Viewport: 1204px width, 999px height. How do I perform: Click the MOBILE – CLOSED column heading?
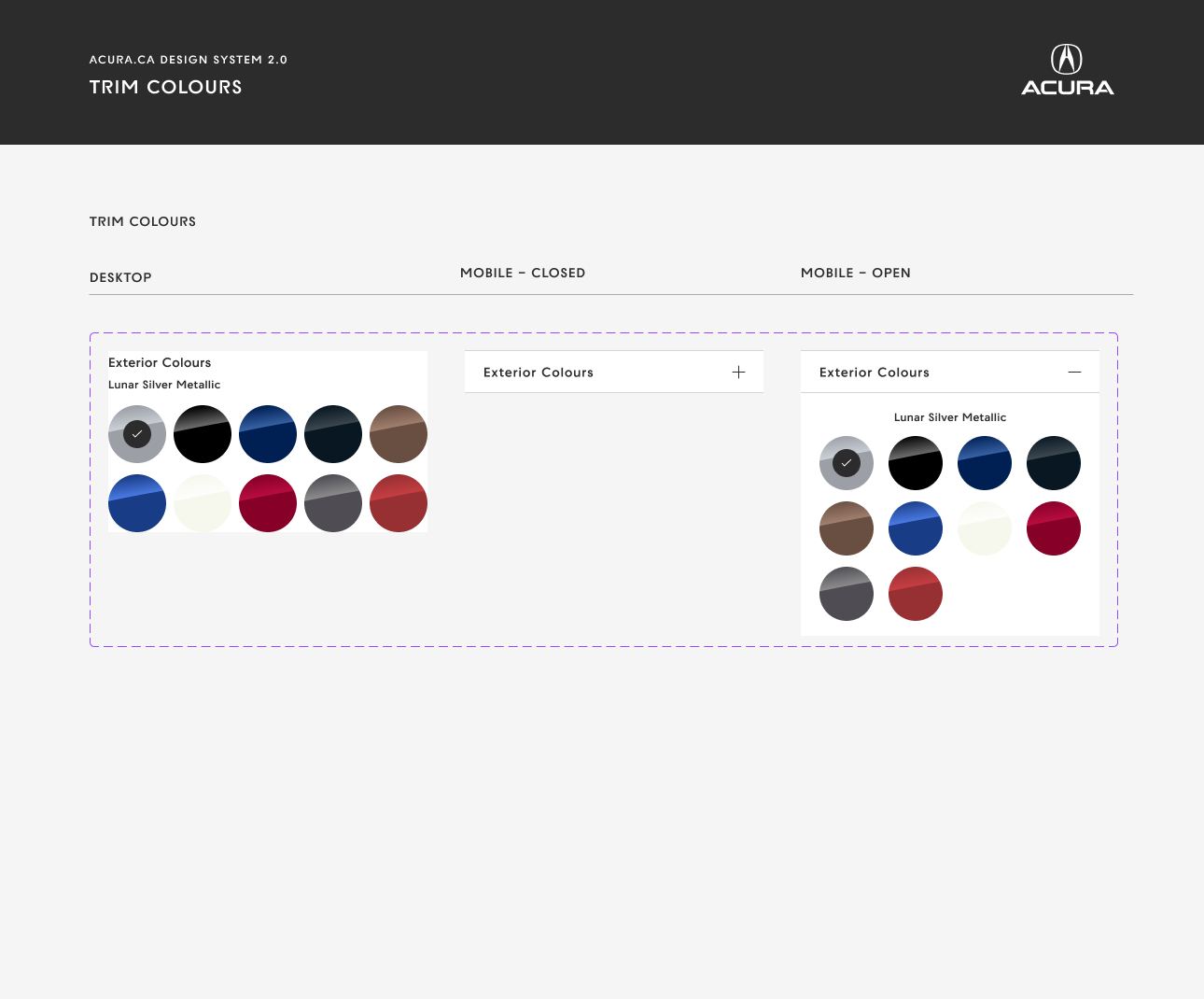pos(523,273)
